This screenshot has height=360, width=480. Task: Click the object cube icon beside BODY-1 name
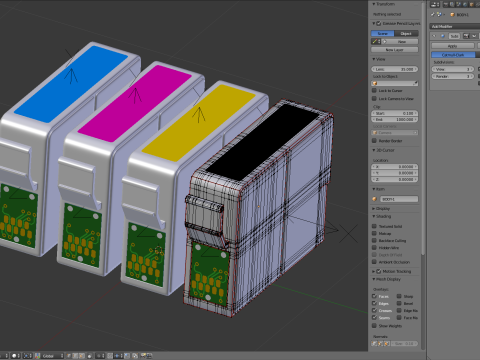(374, 199)
